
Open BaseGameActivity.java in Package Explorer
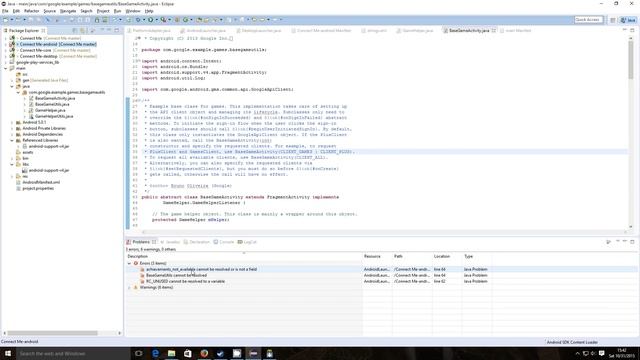[x=55, y=98]
